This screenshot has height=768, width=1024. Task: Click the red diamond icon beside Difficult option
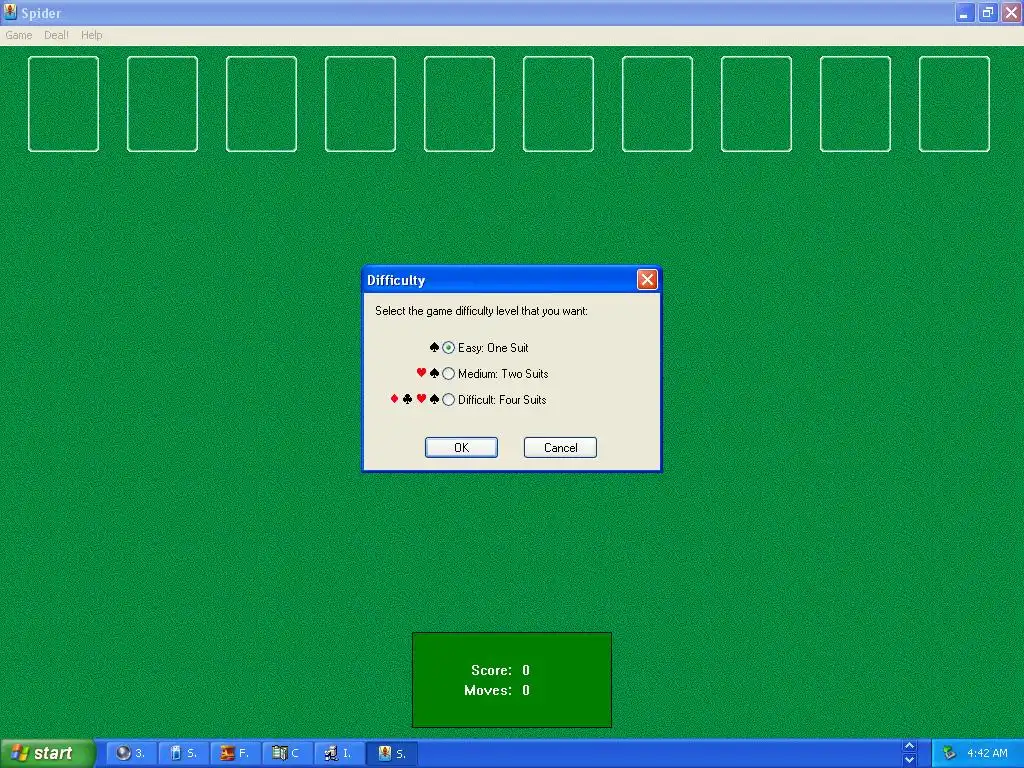(394, 399)
